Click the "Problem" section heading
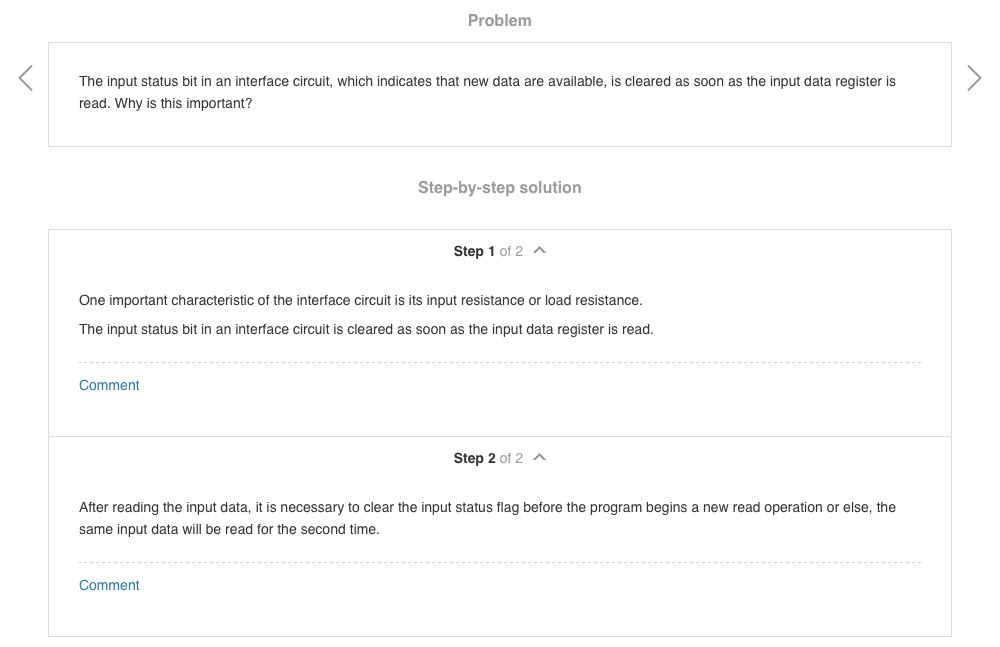Viewport: 1000px width, 647px height. point(499,20)
